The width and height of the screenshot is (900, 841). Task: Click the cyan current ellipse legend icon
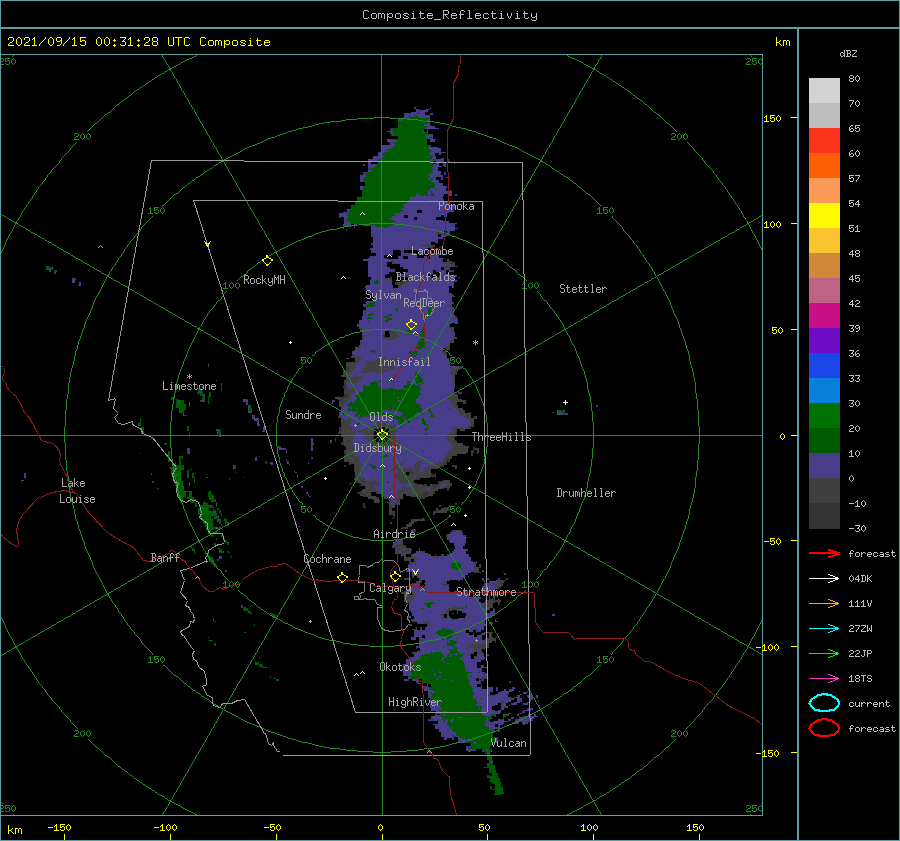pos(824,703)
